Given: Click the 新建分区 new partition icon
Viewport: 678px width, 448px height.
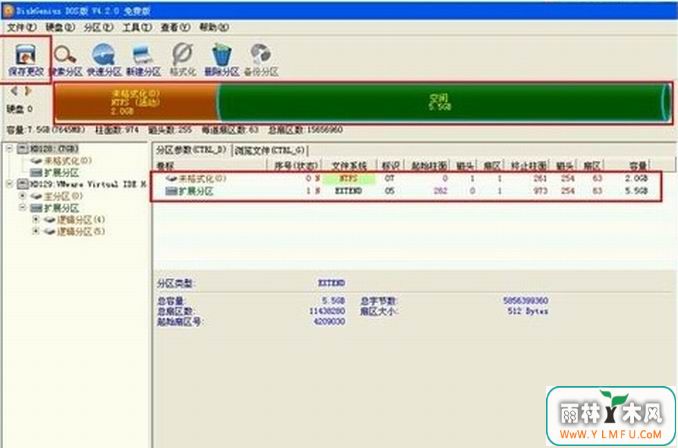Looking at the screenshot, I should click(143, 60).
